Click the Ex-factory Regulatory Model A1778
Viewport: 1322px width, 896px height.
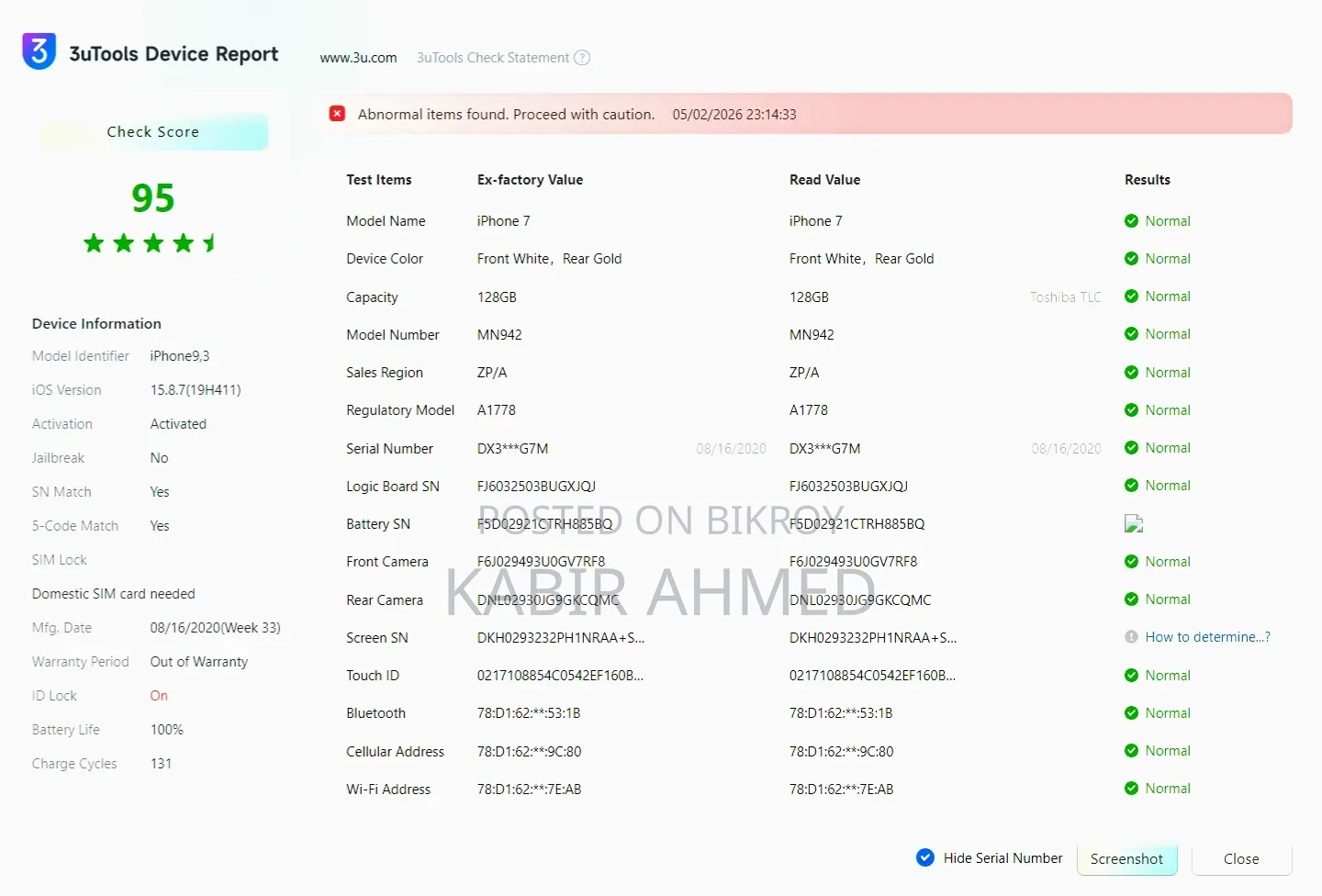(x=497, y=410)
